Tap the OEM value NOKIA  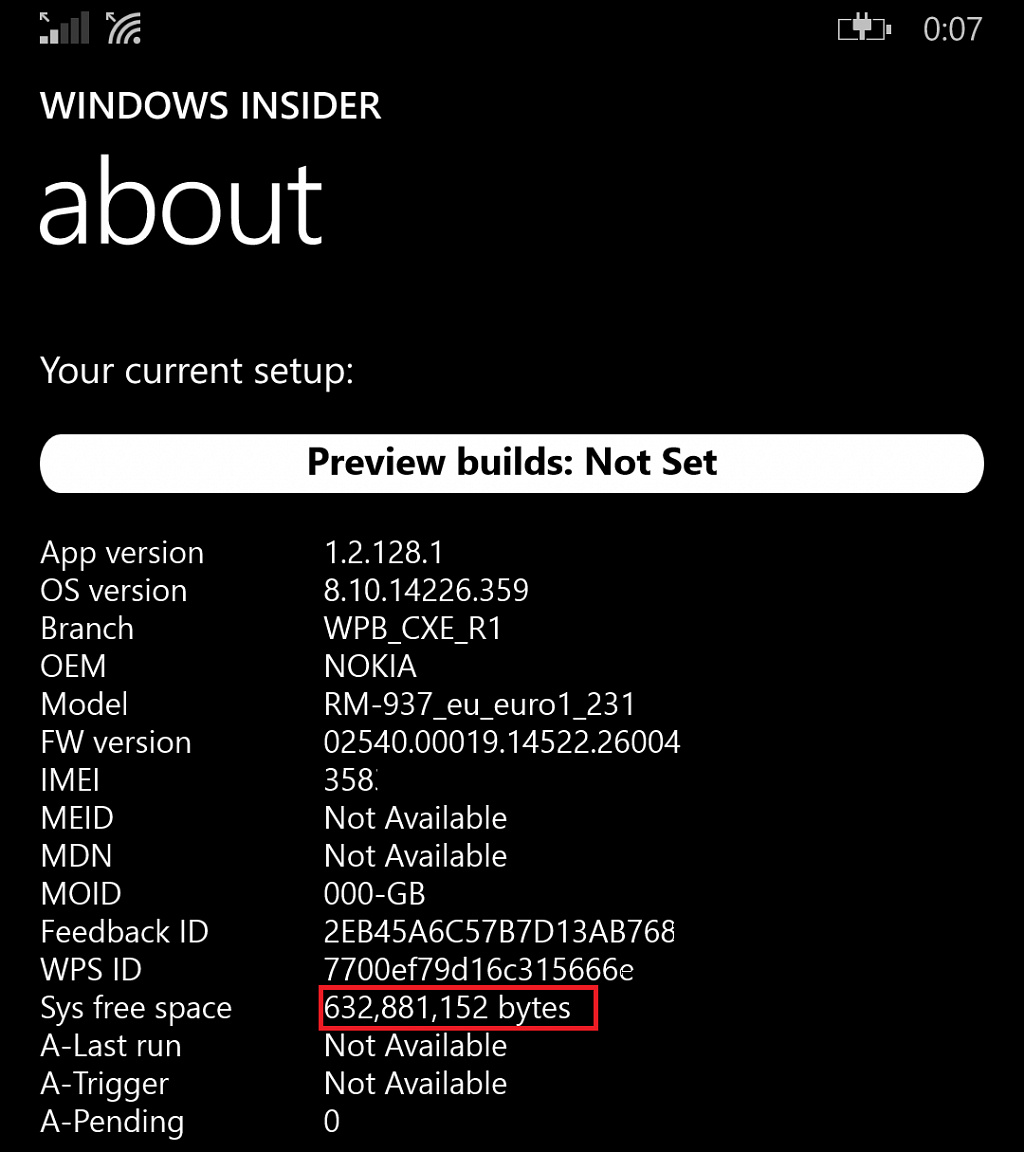point(370,666)
